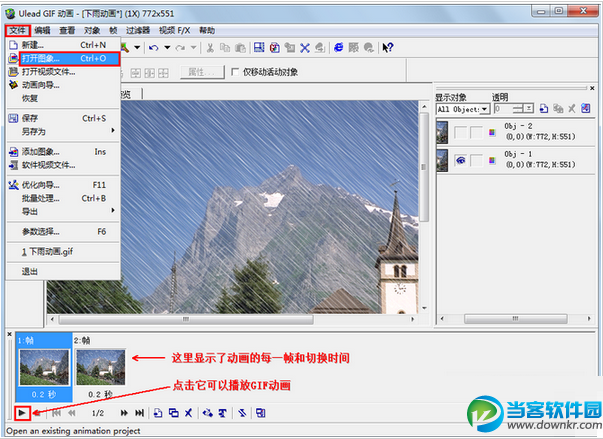Expand '另存为' submenu
Viewport: 603px width, 439px height.
click(63, 131)
